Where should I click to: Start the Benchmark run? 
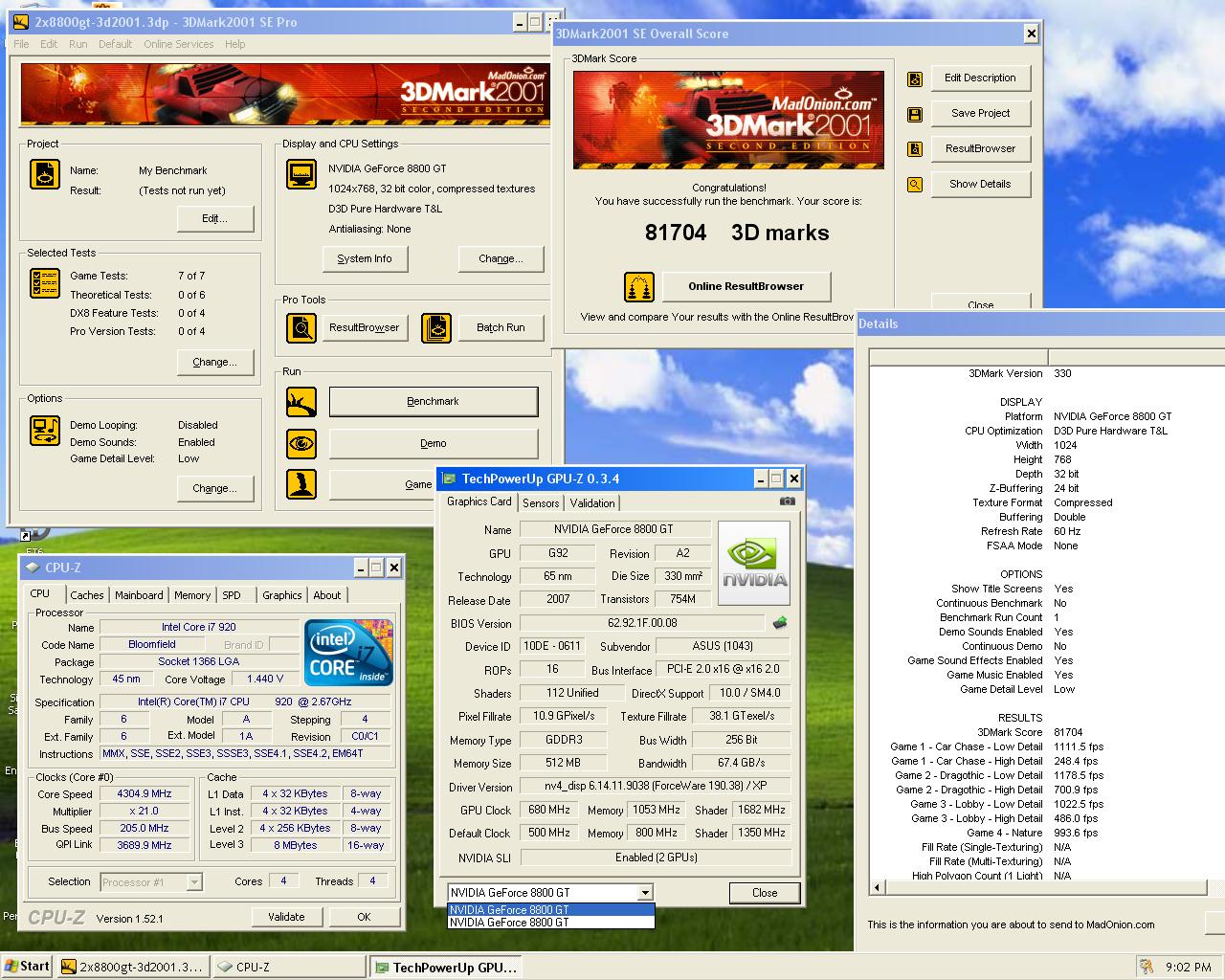434,402
